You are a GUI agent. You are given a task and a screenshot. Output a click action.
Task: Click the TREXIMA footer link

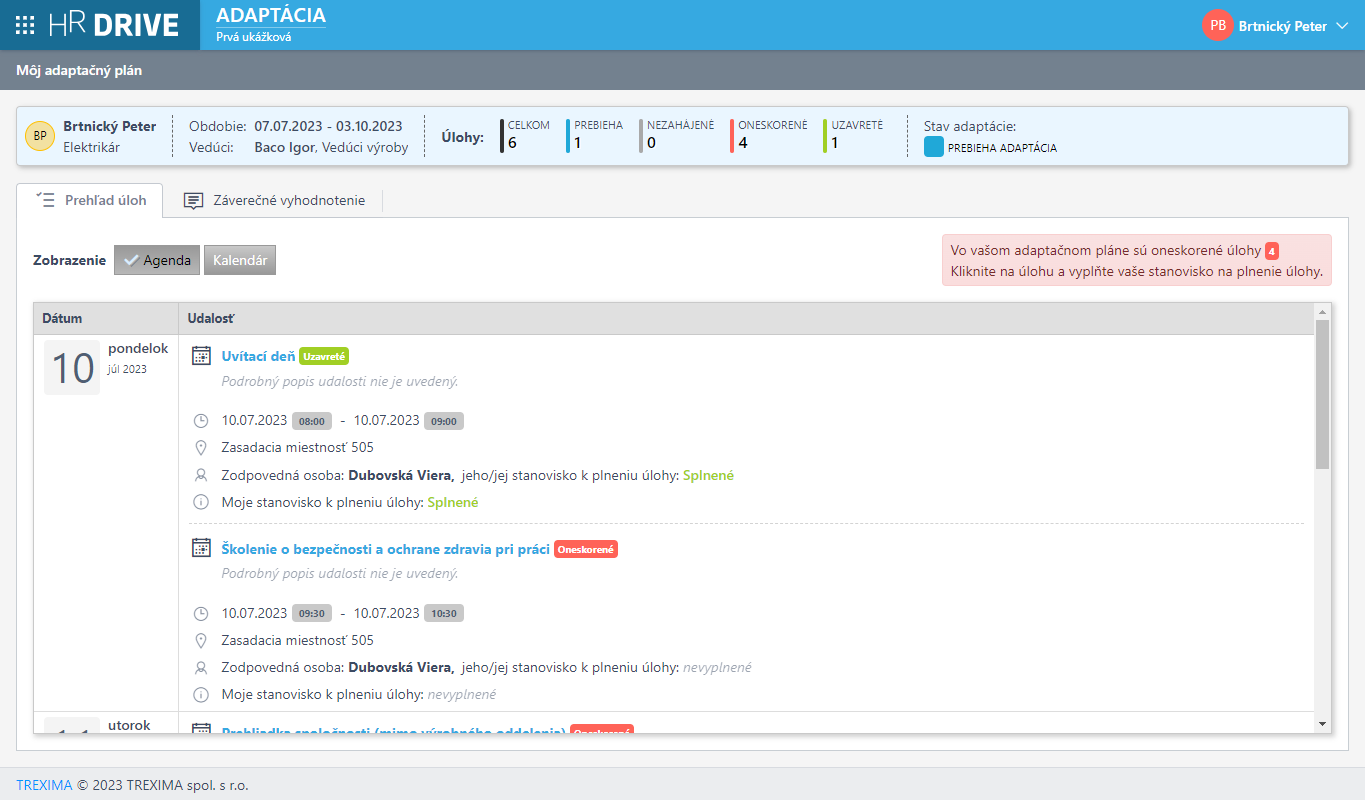[x=44, y=785]
